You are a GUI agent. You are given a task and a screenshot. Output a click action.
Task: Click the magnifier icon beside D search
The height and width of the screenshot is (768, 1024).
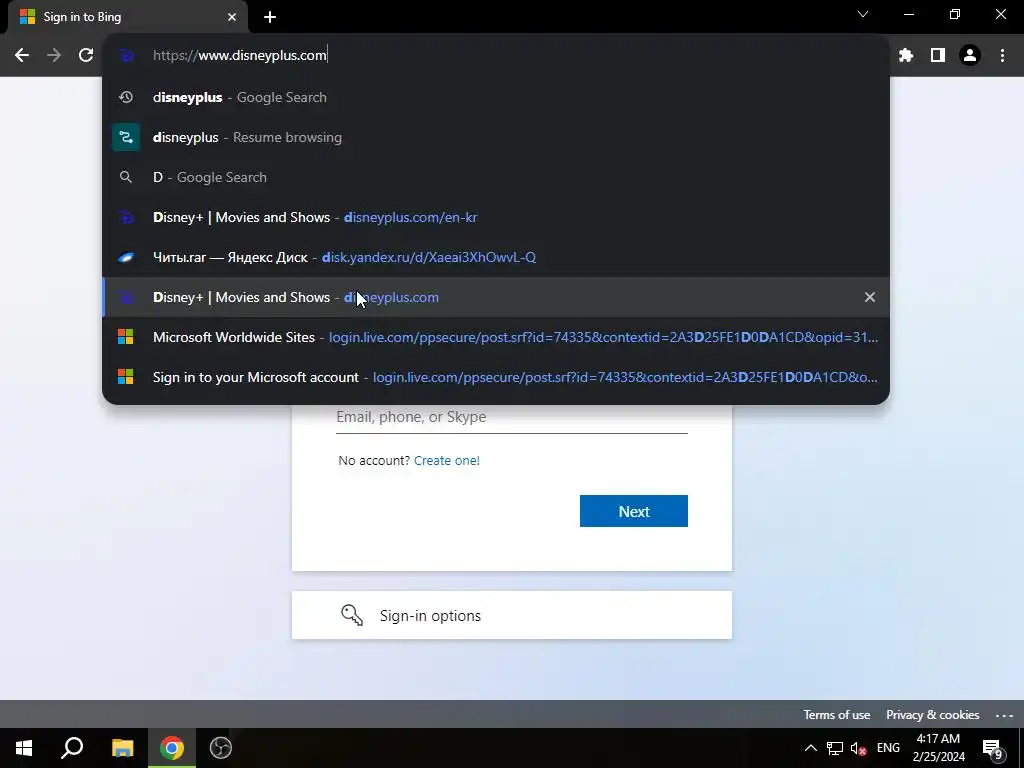pos(126,177)
